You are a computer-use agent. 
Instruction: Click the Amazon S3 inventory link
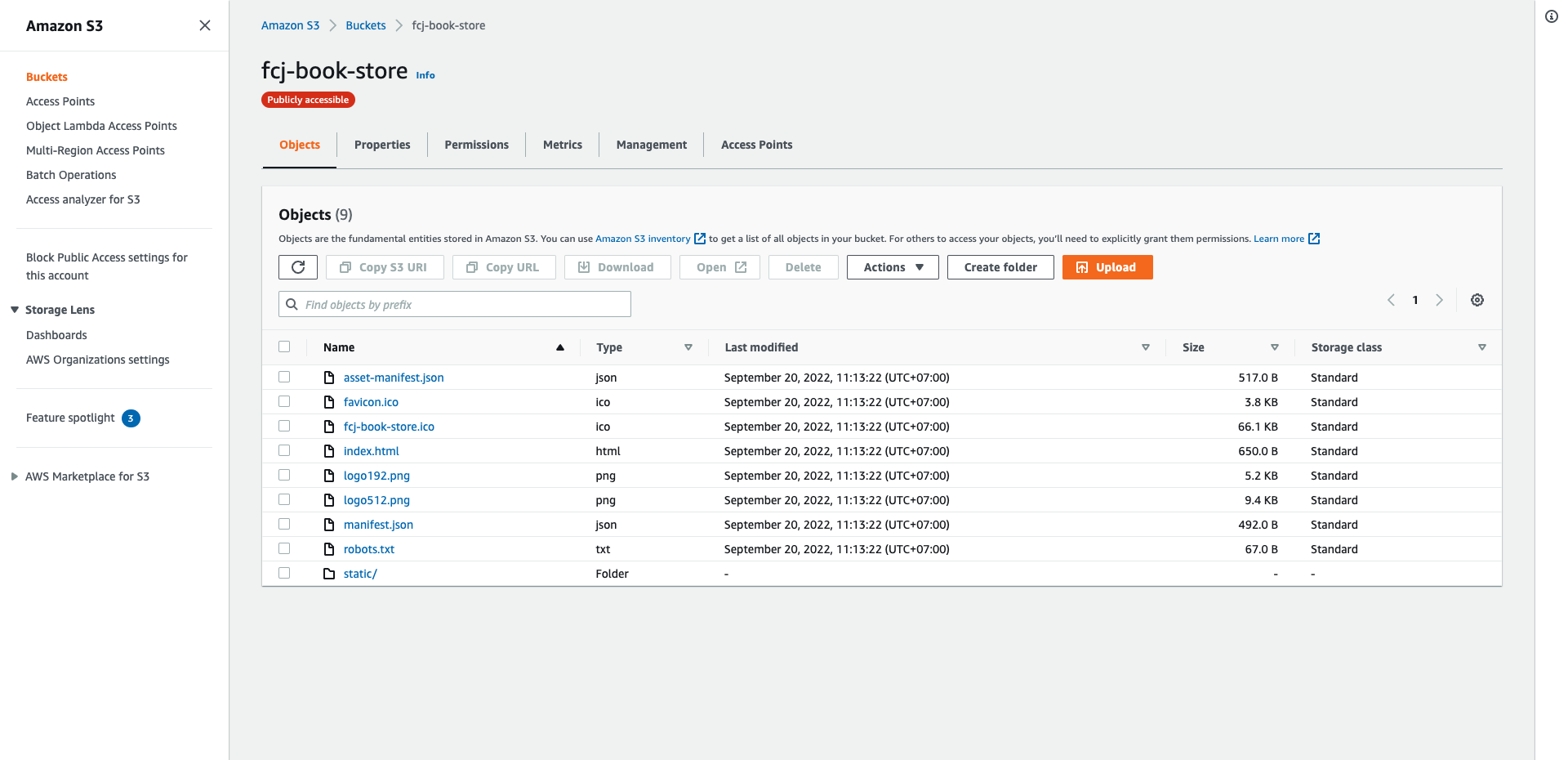pos(643,239)
